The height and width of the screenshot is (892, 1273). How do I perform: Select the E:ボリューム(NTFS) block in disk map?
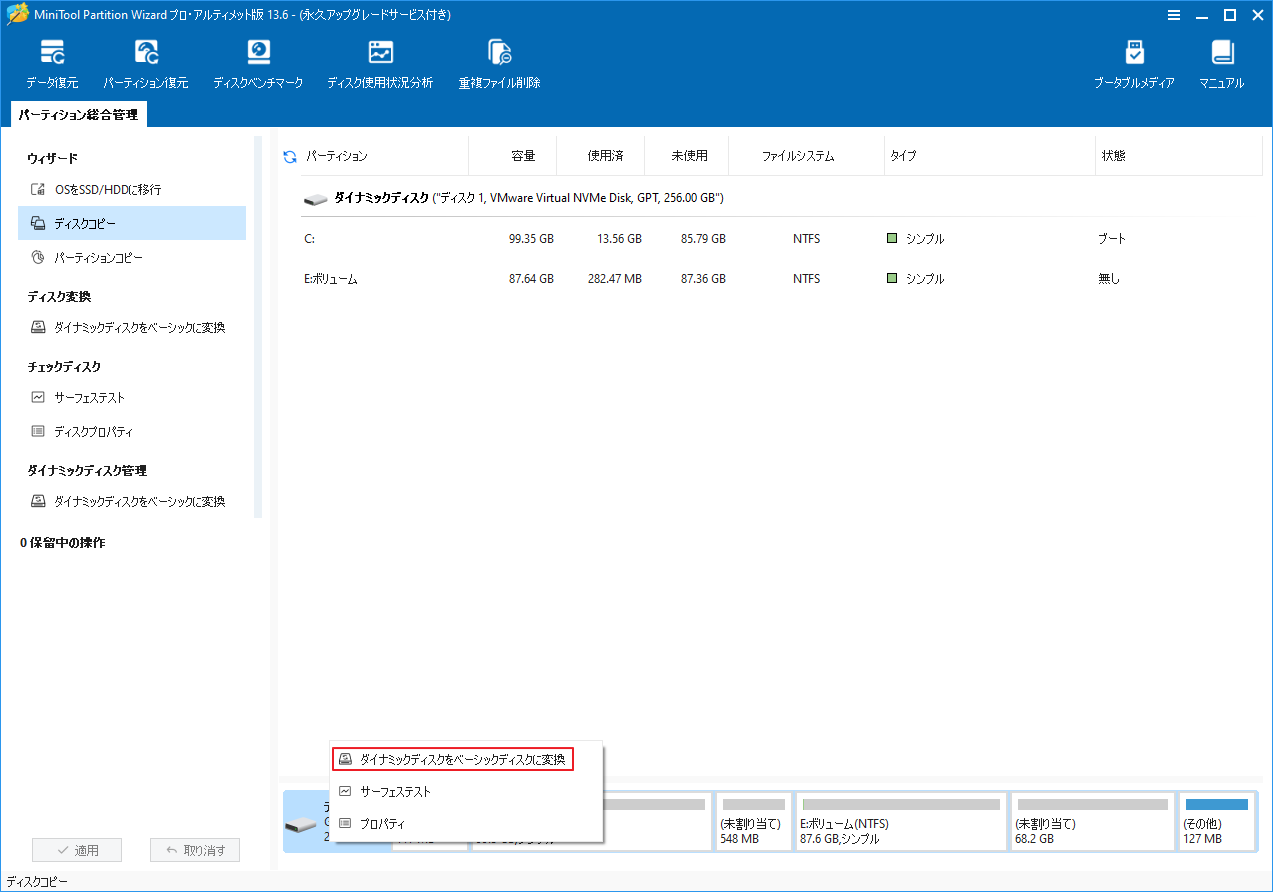(901, 821)
